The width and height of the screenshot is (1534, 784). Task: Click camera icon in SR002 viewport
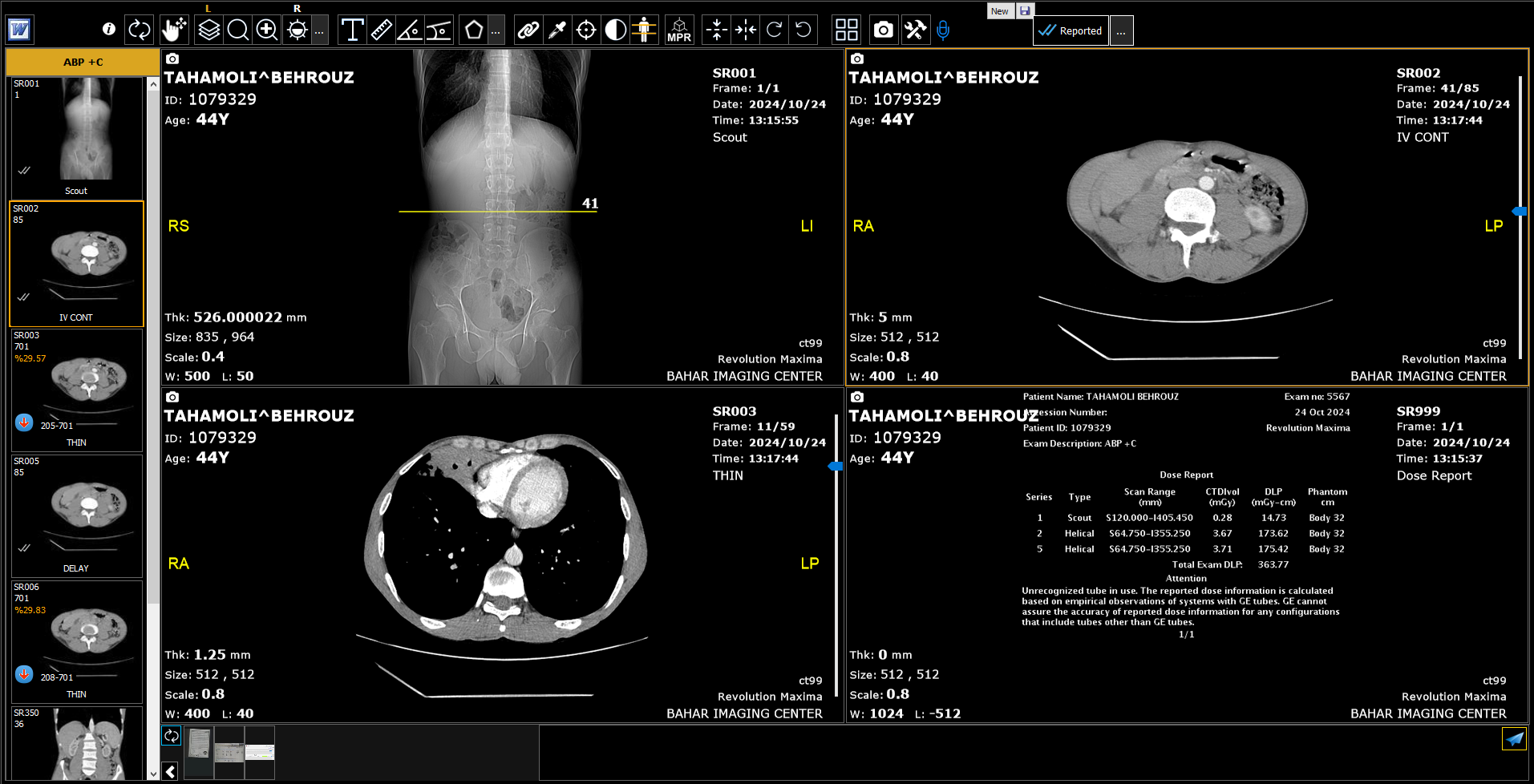[x=856, y=59]
